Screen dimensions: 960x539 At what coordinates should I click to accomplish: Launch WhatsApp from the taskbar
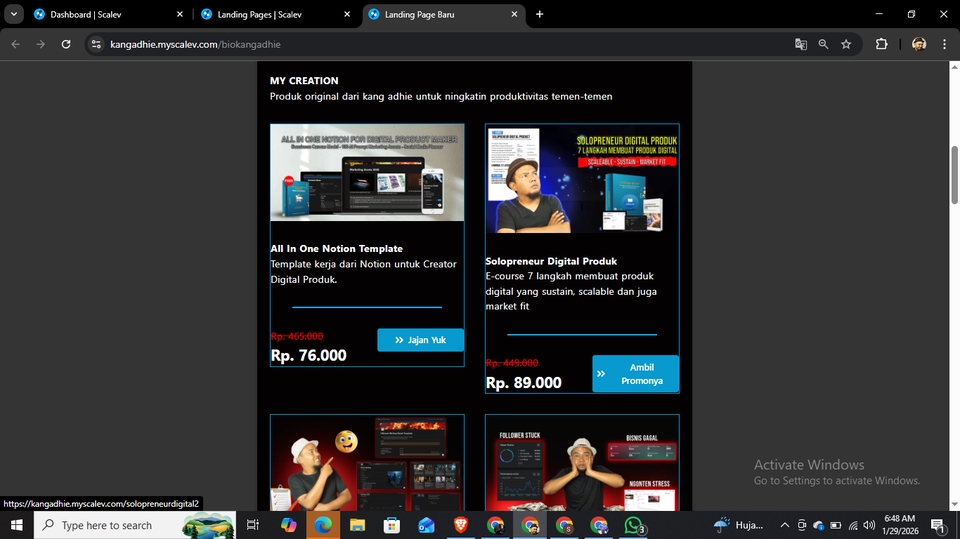click(634, 525)
